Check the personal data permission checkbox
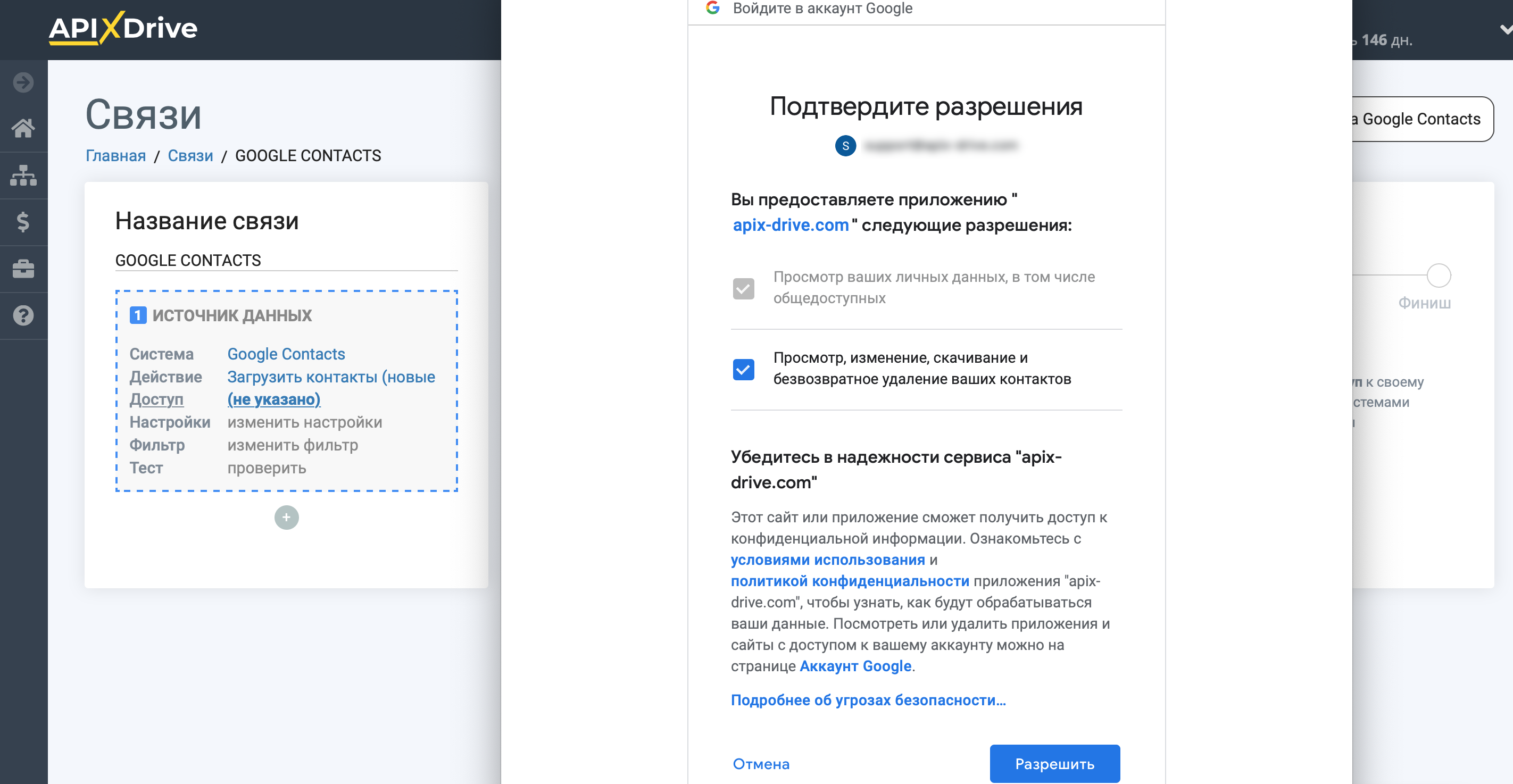The height and width of the screenshot is (784, 1513). point(744,287)
